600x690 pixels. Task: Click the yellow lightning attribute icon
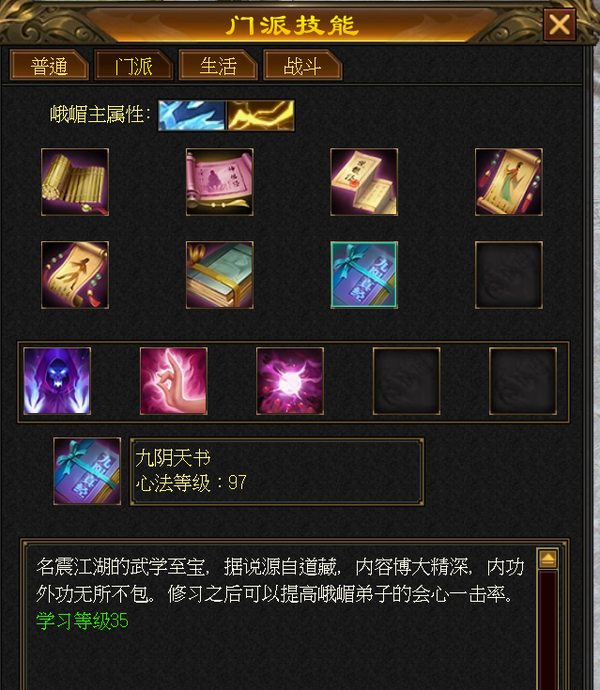261,115
